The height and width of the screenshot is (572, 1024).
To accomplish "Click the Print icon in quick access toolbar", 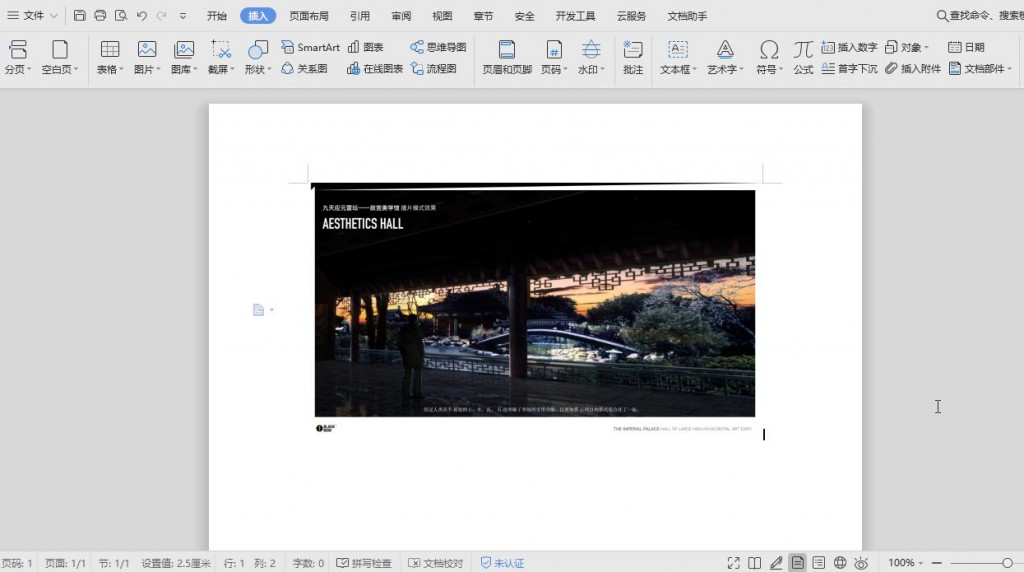I will [x=100, y=15].
